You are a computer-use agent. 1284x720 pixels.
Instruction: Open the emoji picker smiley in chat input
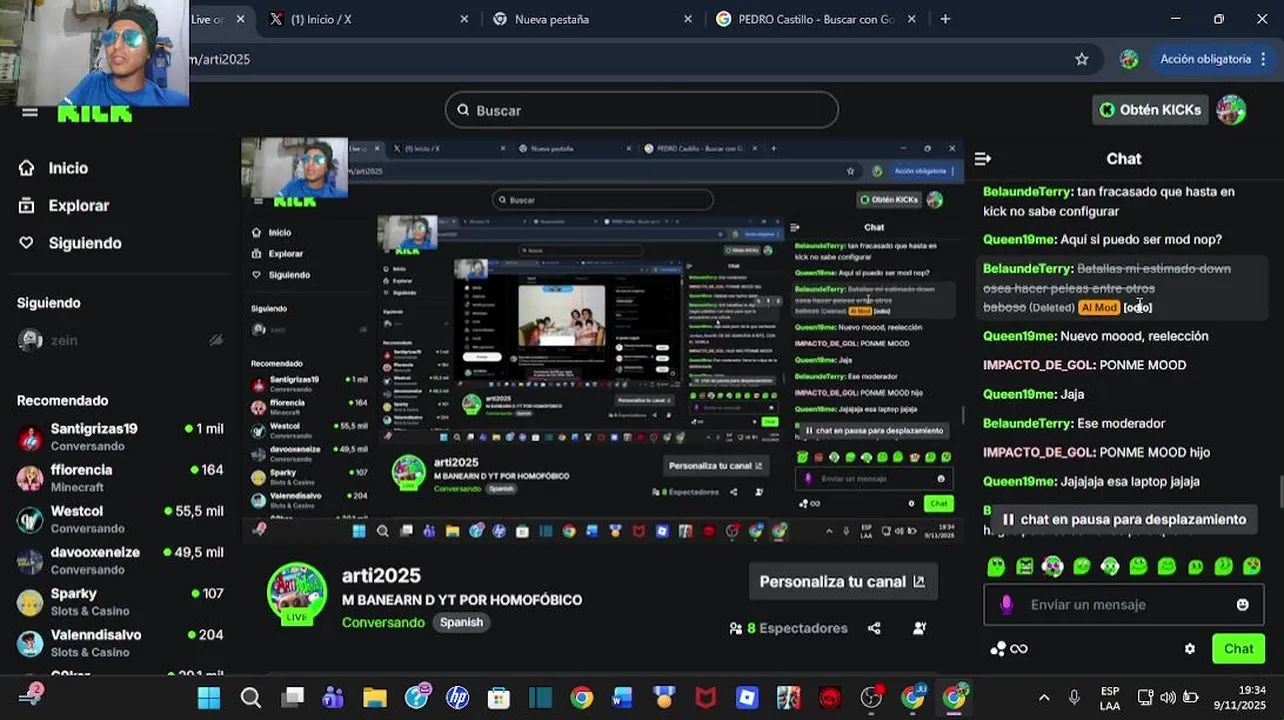pyautogui.click(x=1242, y=605)
